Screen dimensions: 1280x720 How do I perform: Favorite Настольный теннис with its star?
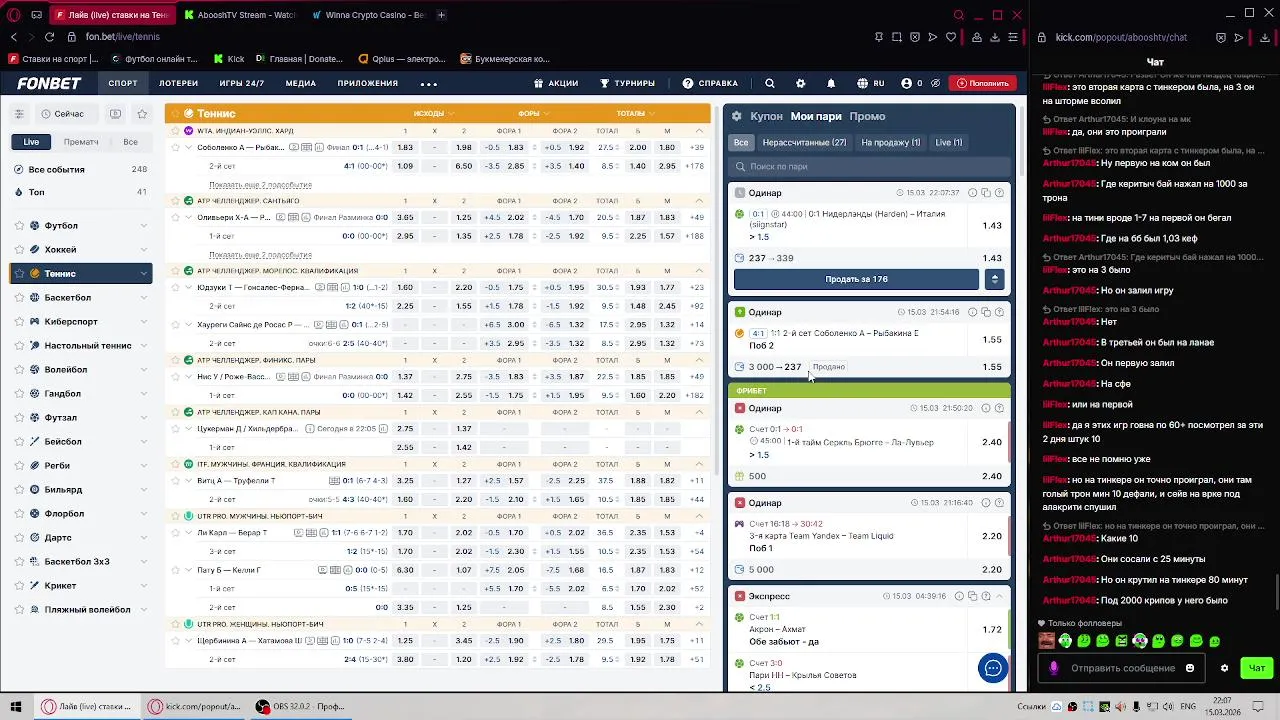click(19, 345)
